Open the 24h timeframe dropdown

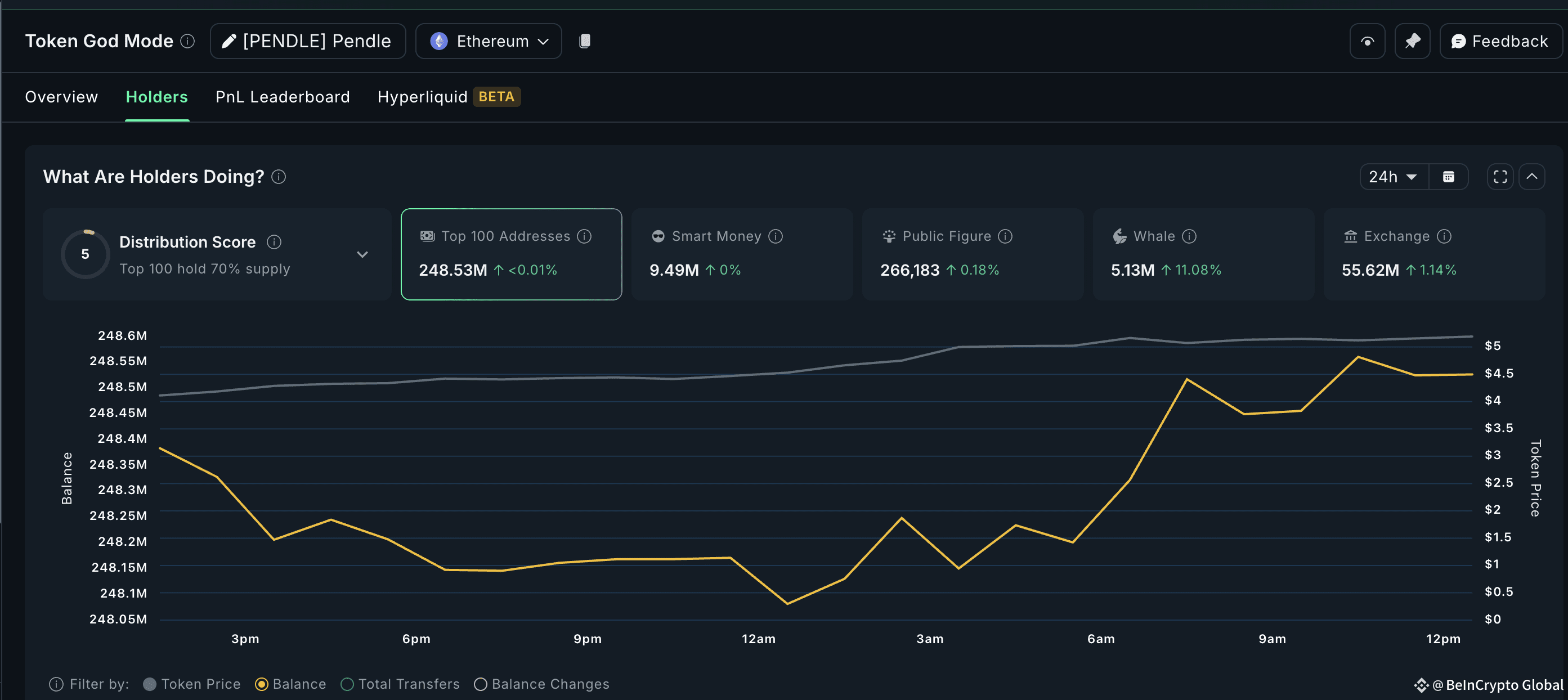click(x=1394, y=177)
